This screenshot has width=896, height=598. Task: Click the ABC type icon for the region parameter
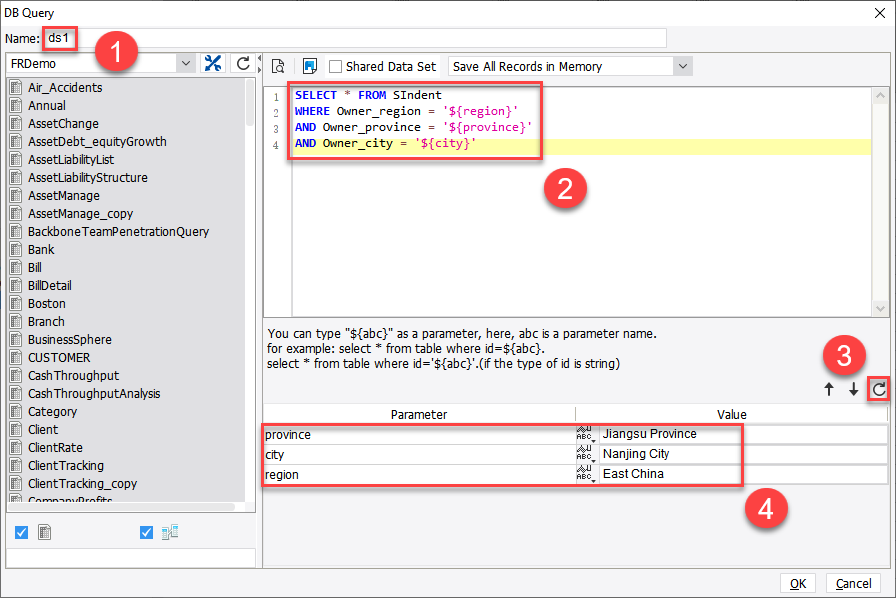tap(585, 473)
